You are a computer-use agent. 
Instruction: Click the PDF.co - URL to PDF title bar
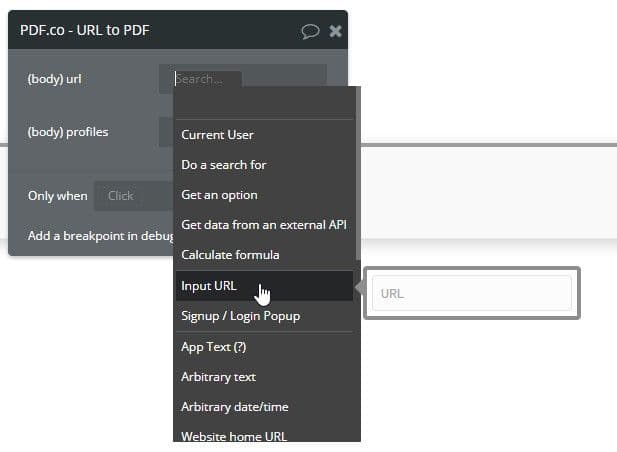pos(150,31)
